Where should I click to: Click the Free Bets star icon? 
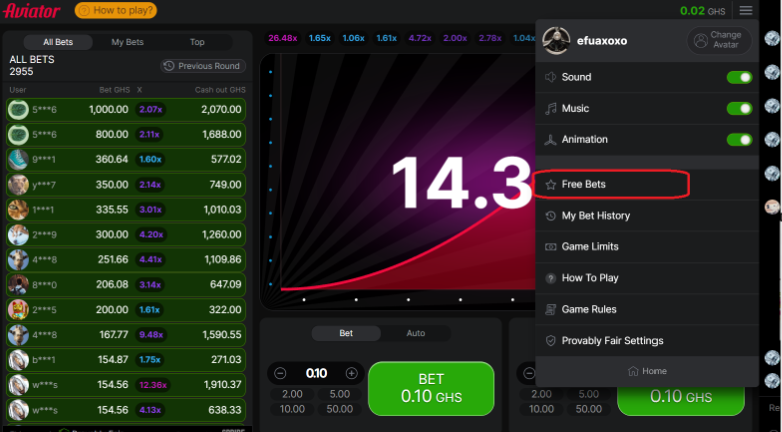pyautogui.click(x=551, y=185)
